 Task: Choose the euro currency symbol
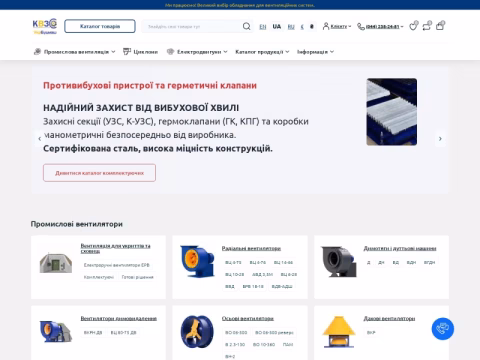(302, 26)
